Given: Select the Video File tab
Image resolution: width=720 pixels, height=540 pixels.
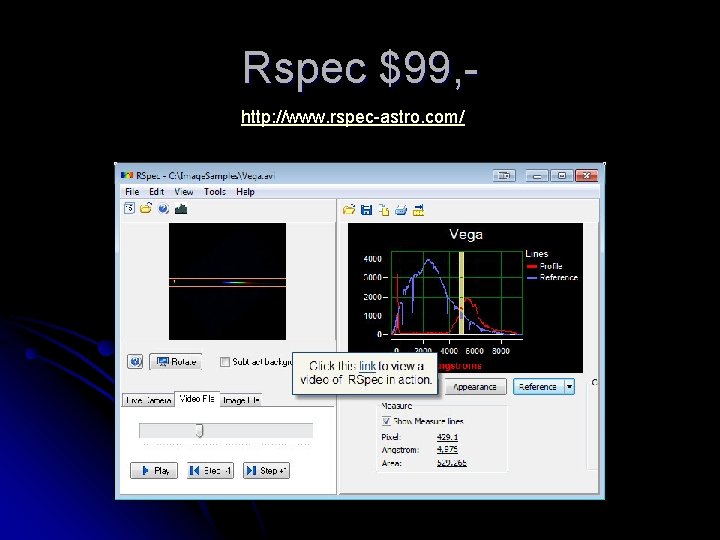Looking at the screenshot, I should (197, 399).
